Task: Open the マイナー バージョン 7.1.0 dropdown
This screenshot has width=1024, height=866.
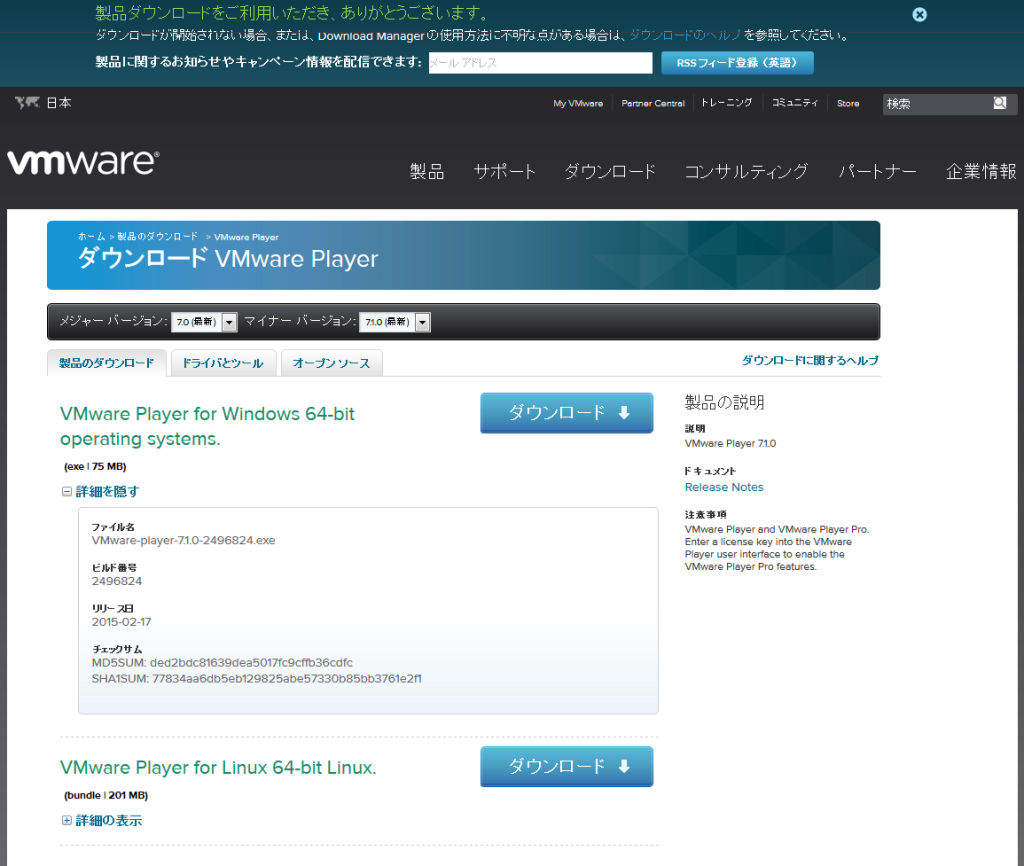Action: (424, 322)
